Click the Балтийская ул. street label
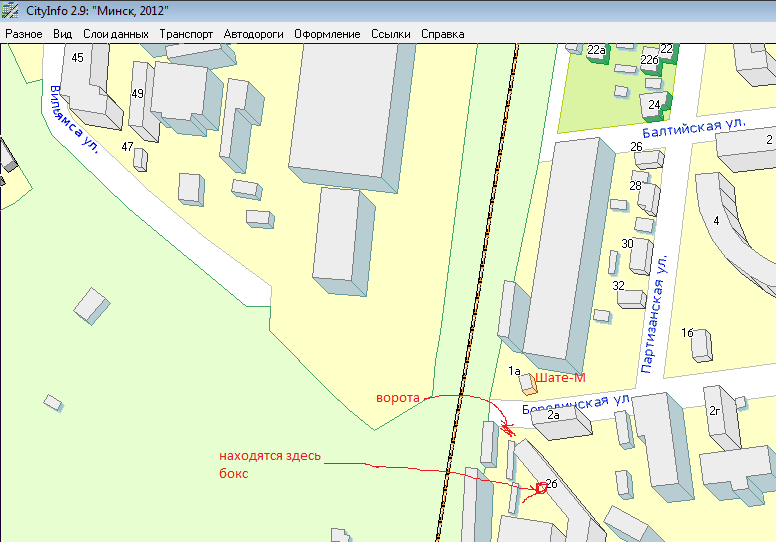Screen dimensions: 776x542 (694, 128)
